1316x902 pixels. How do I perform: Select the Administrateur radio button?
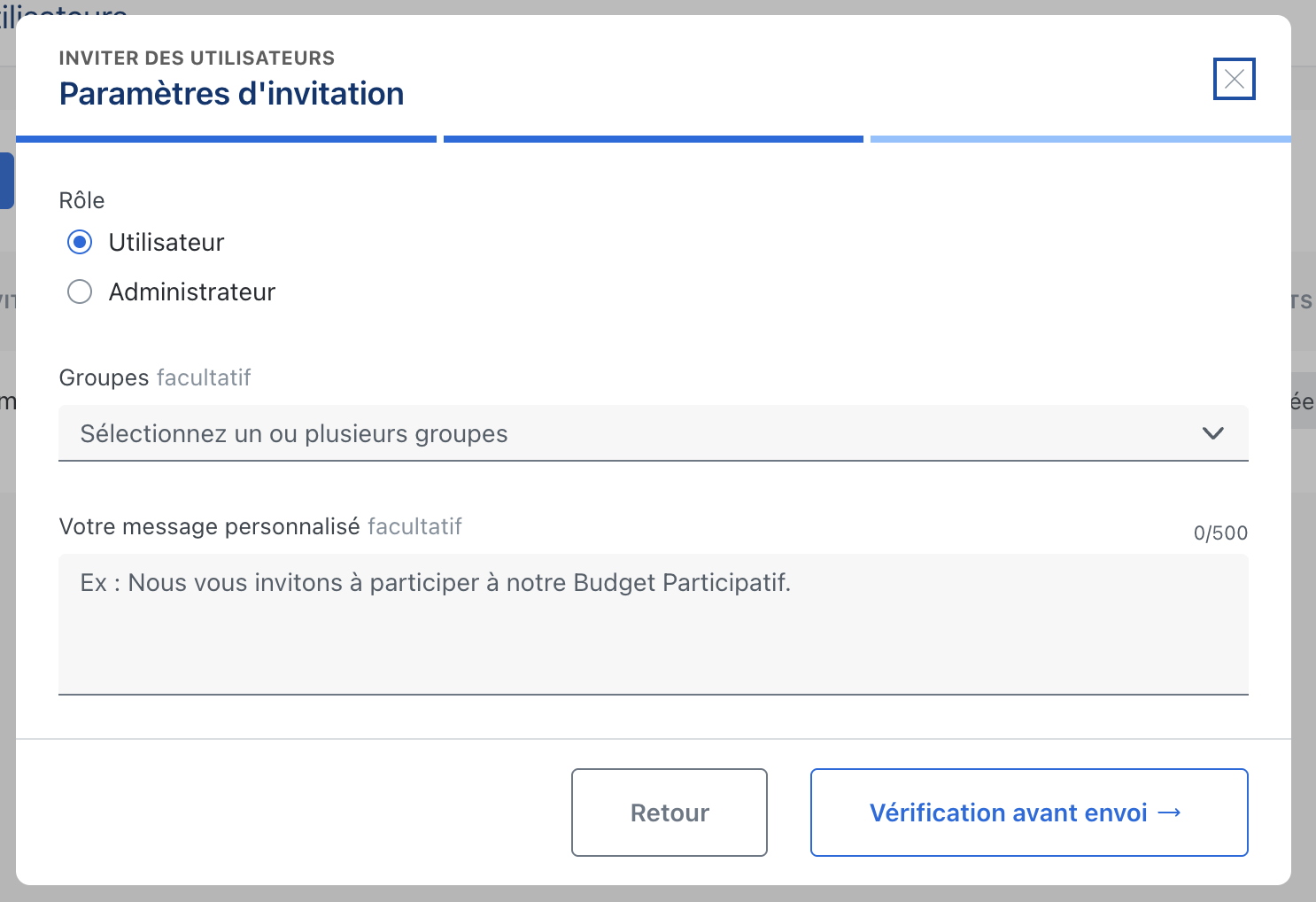(x=80, y=292)
